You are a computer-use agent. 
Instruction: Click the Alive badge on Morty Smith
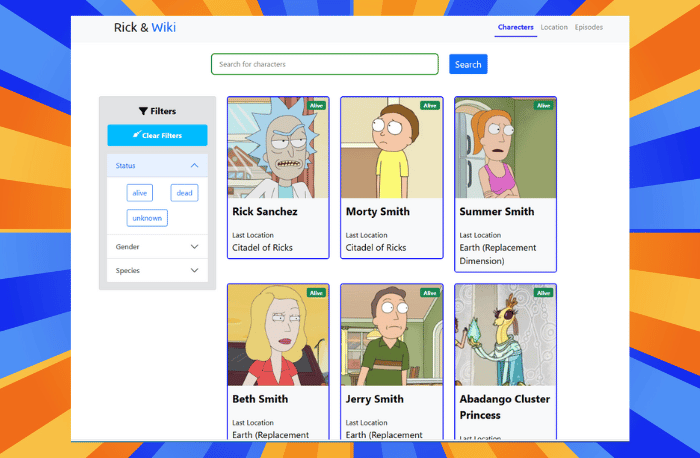(x=430, y=106)
